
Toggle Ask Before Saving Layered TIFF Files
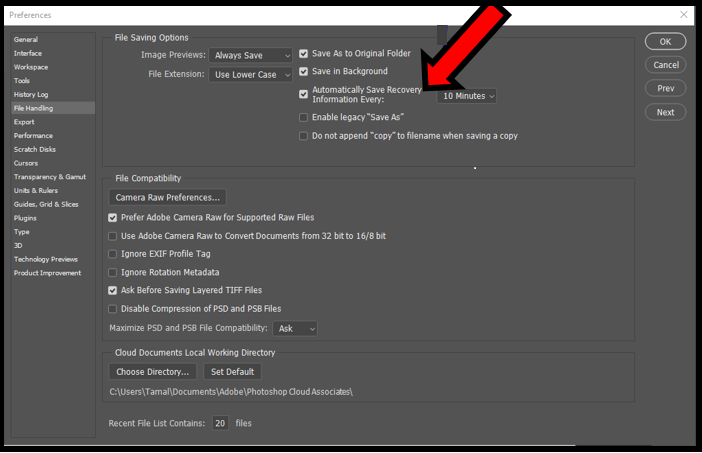112,290
